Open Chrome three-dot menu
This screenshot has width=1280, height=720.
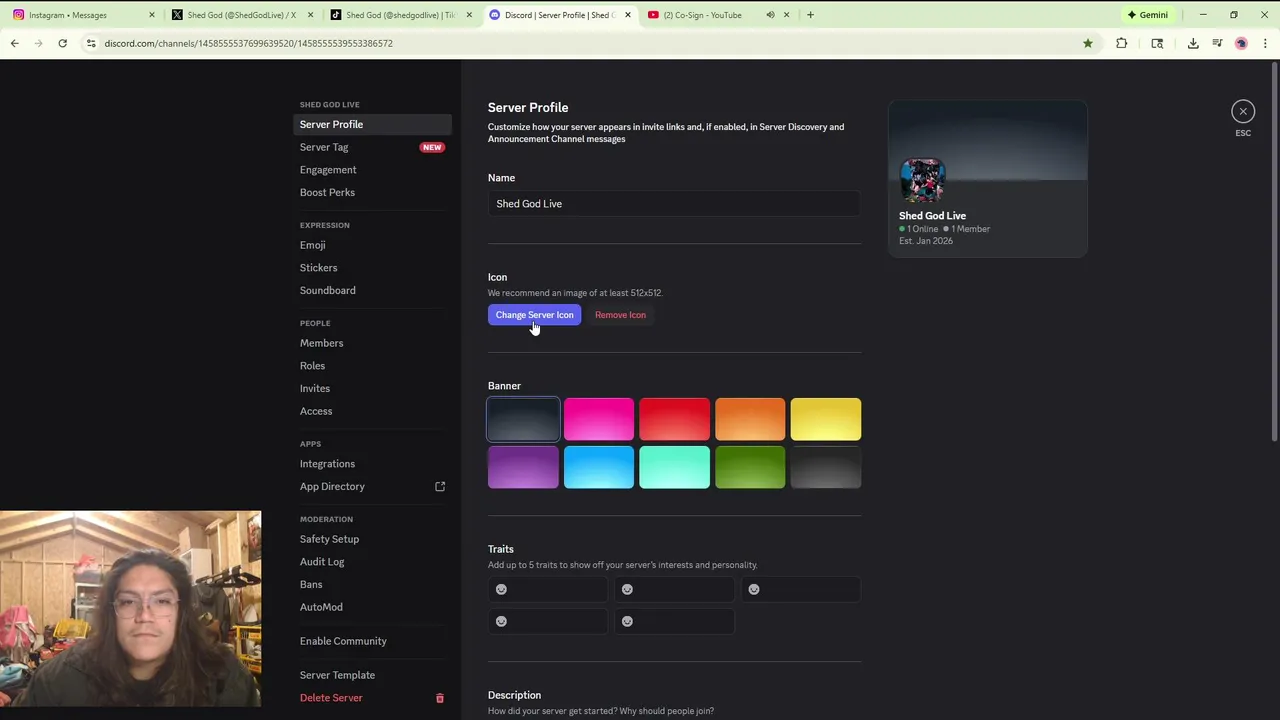(1265, 43)
